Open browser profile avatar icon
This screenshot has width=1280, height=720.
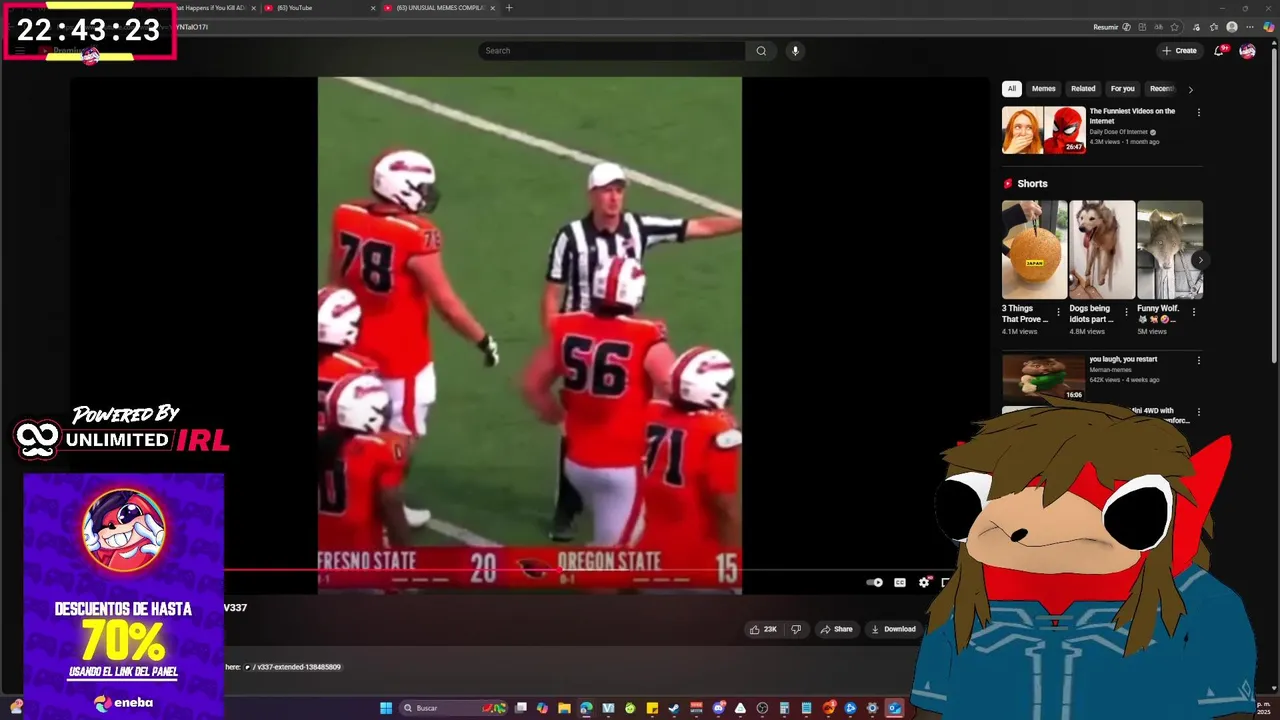(x=1232, y=27)
